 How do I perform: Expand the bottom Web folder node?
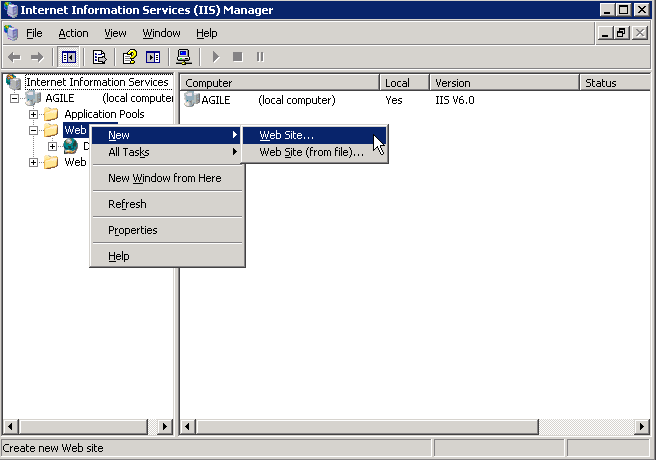[x=33, y=162]
